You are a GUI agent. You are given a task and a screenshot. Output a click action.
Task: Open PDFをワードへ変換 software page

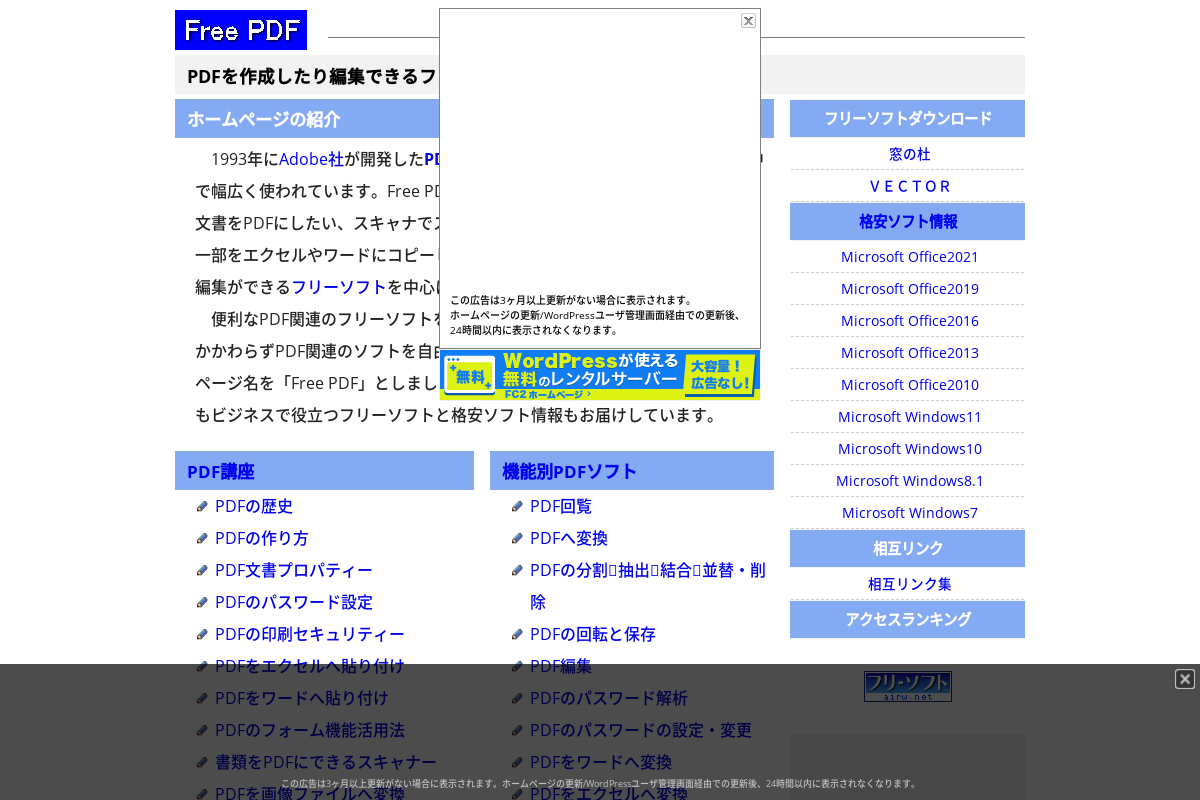coord(601,762)
